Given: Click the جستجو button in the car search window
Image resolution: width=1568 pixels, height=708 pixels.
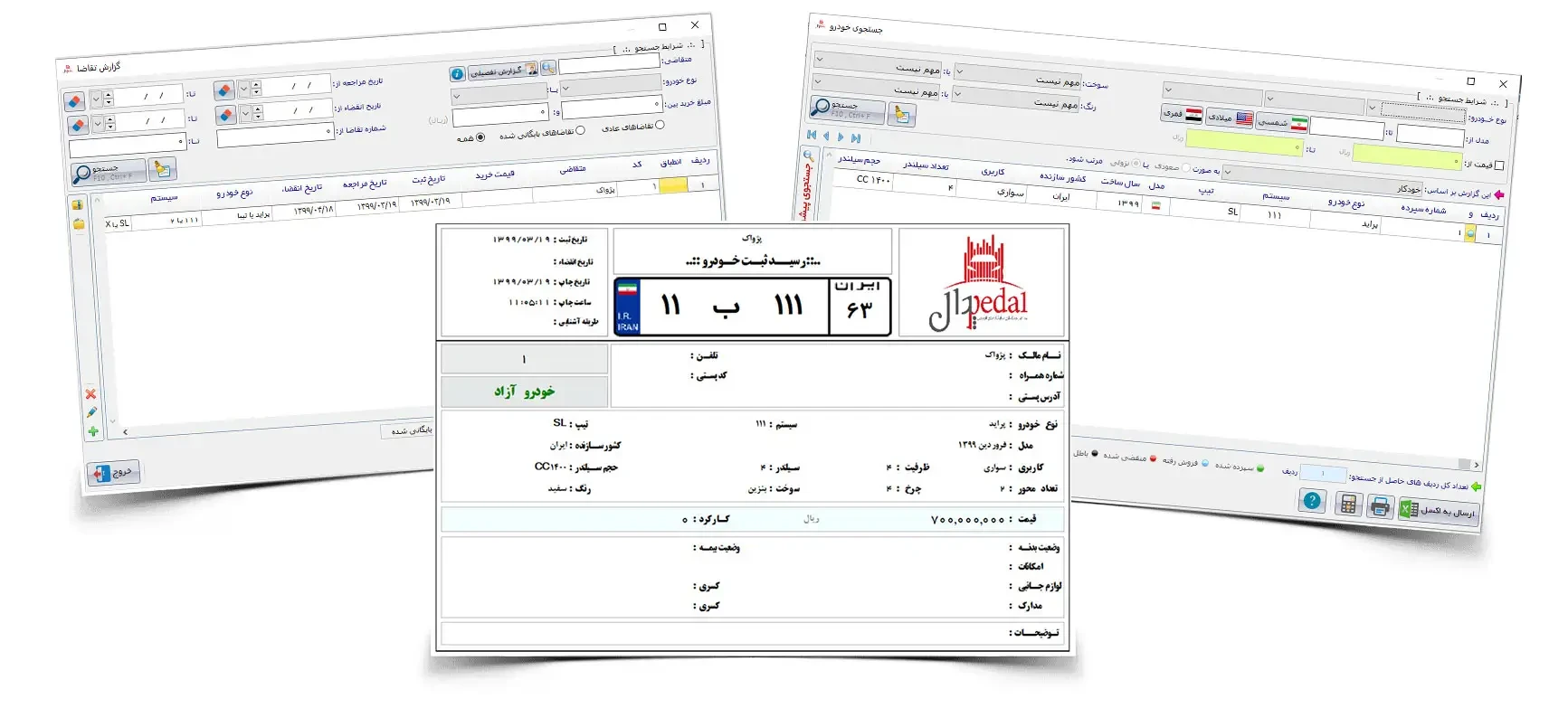Looking at the screenshot, I should (848, 109).
